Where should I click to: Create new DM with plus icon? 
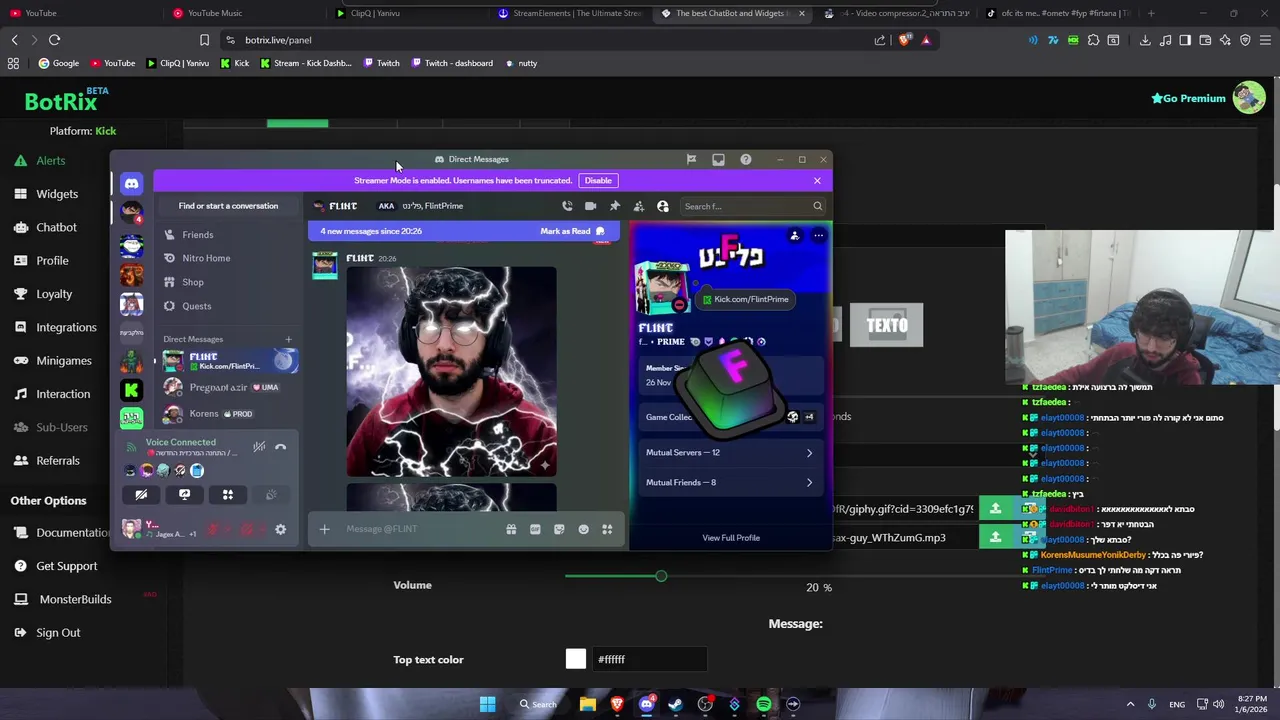pyautogui.click(x=288, y=339)
